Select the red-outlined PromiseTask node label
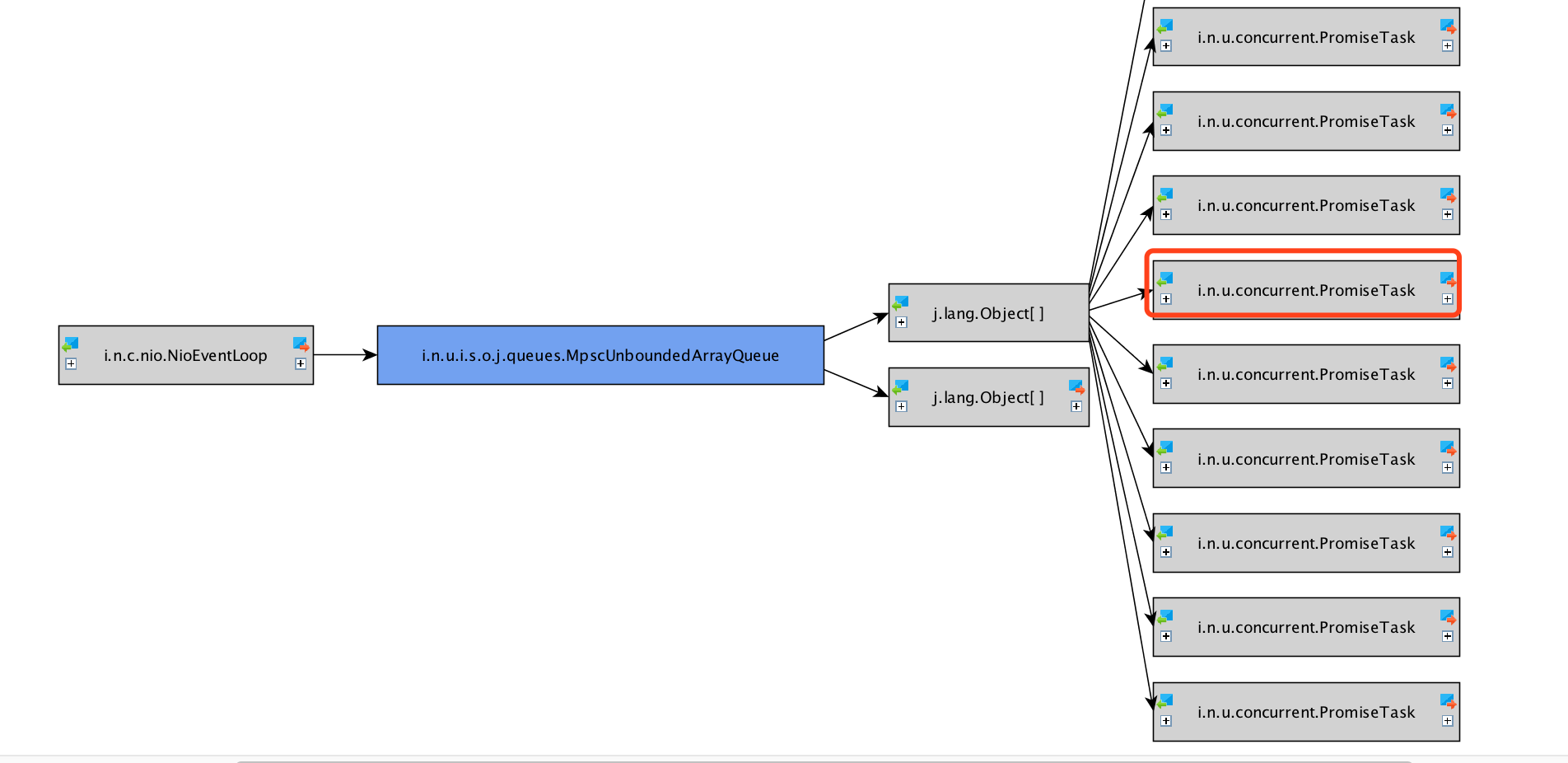Viewport: 1568px width, 763px height. (x=1306, y=290)
